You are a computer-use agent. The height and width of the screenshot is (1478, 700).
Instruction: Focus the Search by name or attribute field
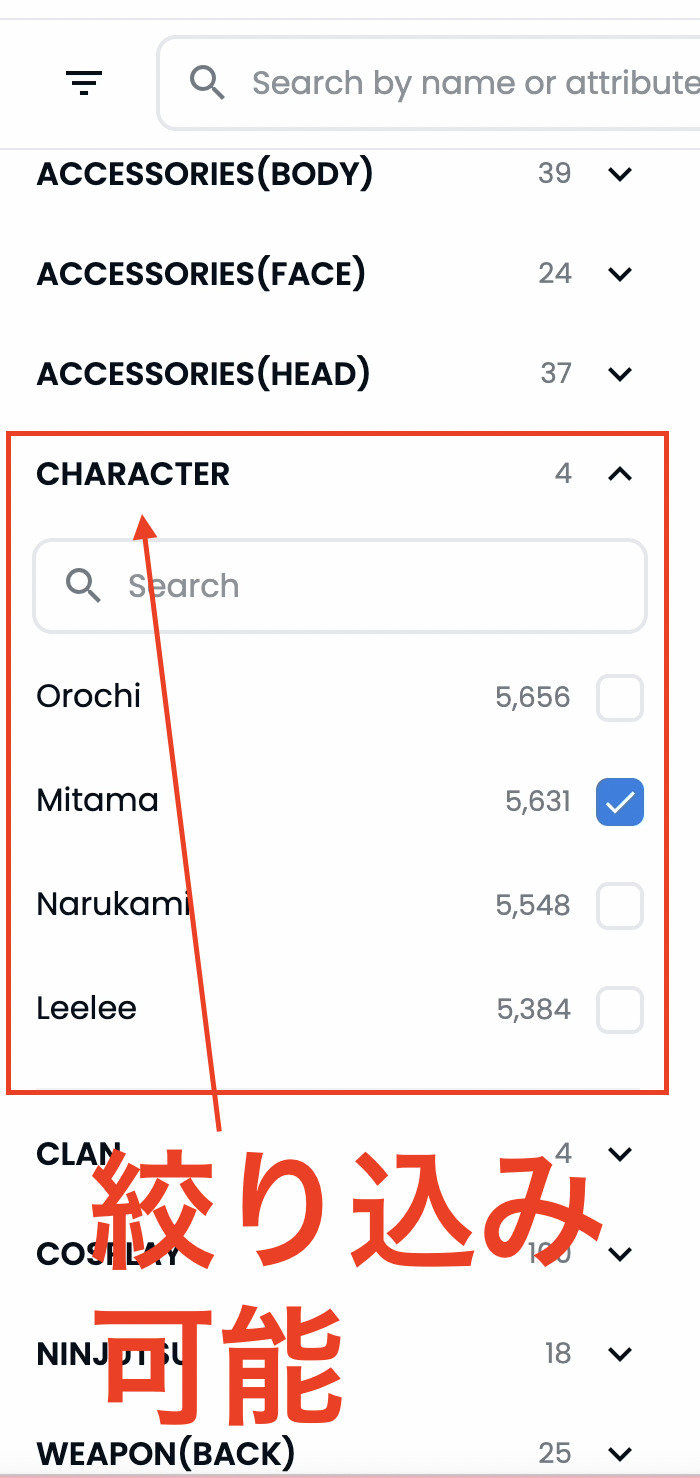tap(430, 83)
